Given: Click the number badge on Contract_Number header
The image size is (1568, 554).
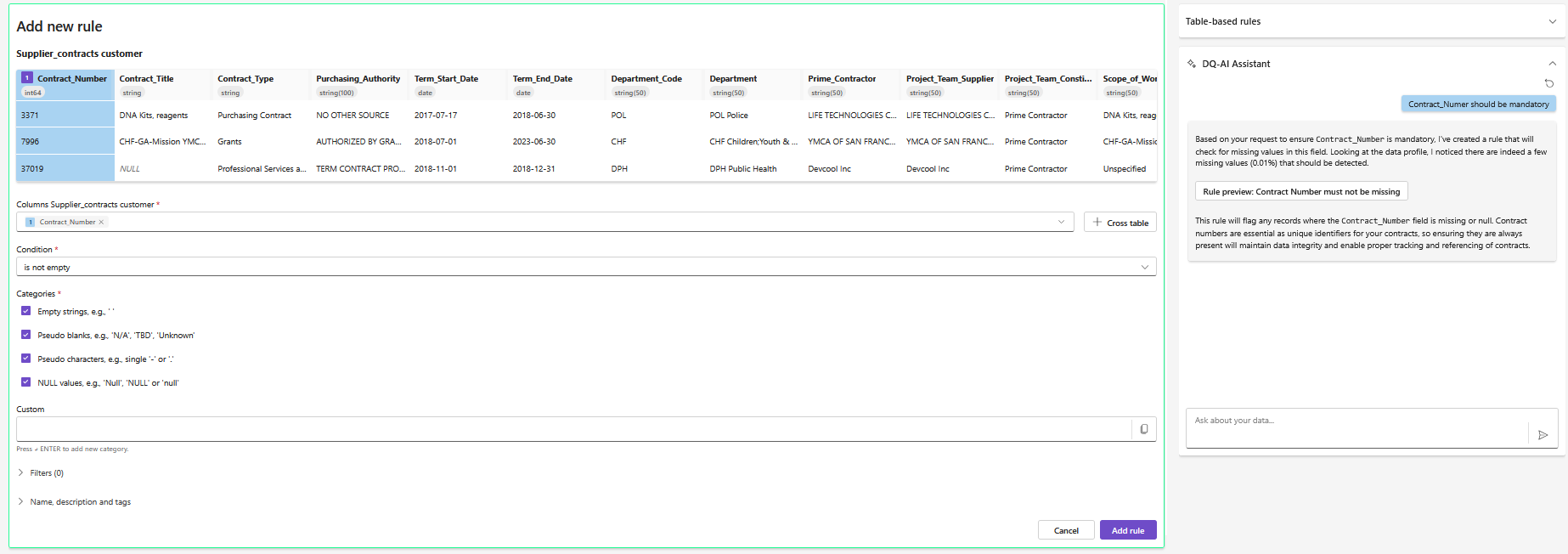Looking at the screenshot, I should tap(27, 78).
